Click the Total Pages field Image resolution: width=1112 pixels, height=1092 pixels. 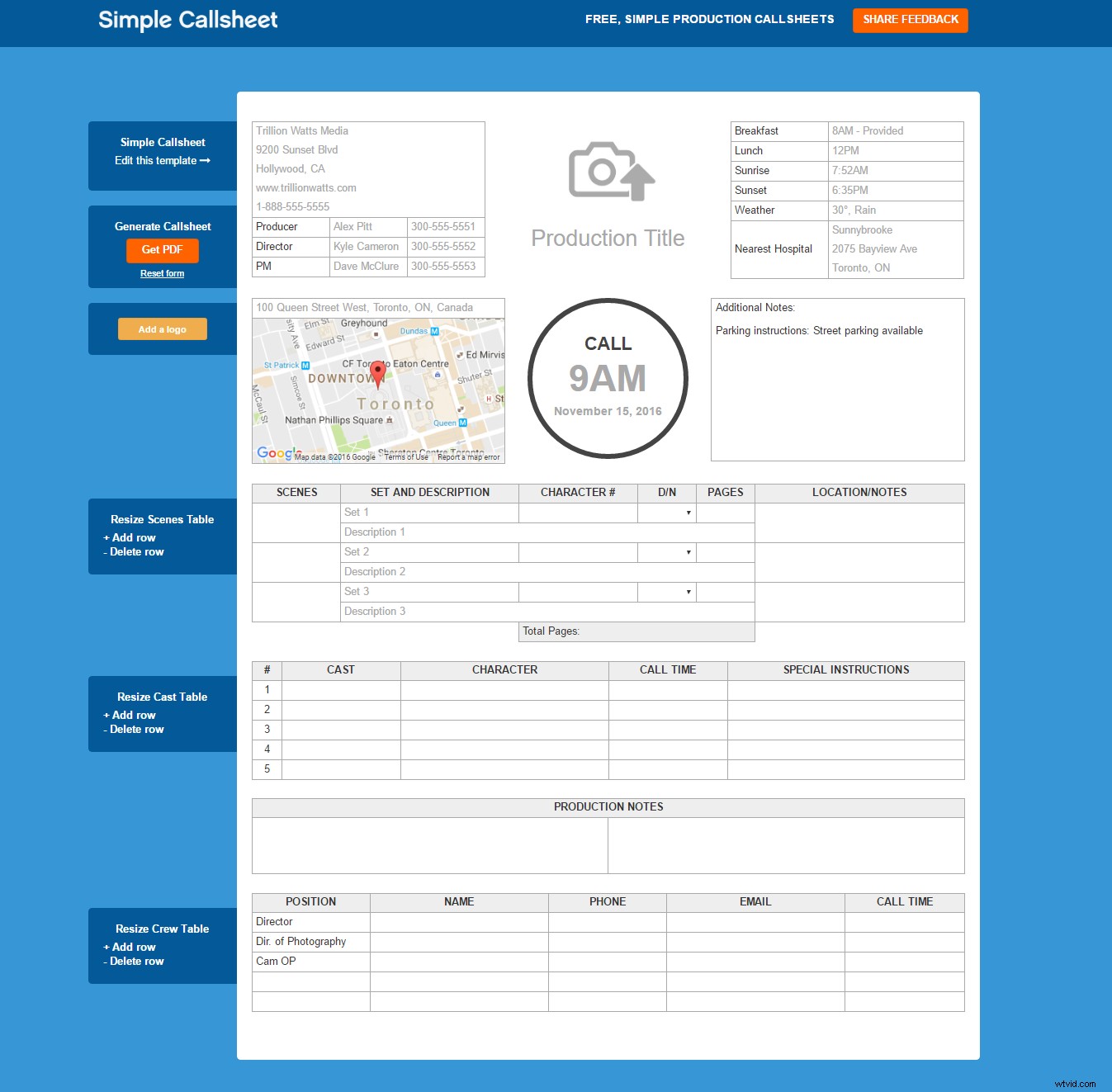point(636,631)
